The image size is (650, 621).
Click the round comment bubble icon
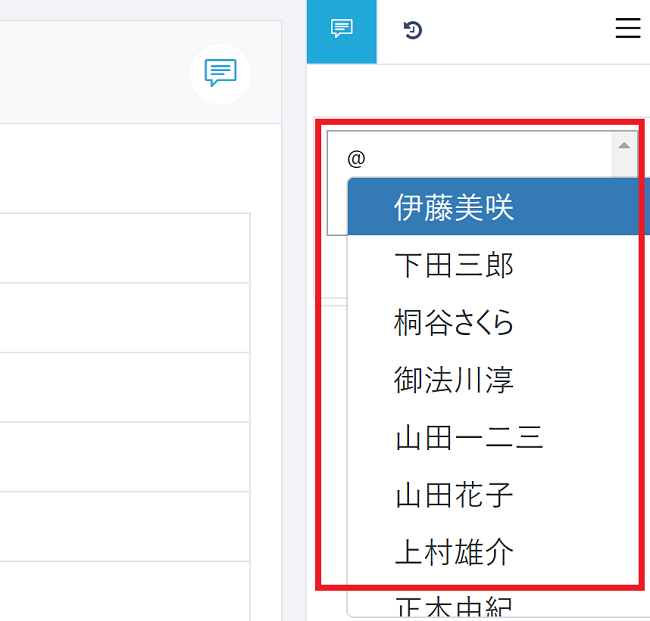pos(220,73)
